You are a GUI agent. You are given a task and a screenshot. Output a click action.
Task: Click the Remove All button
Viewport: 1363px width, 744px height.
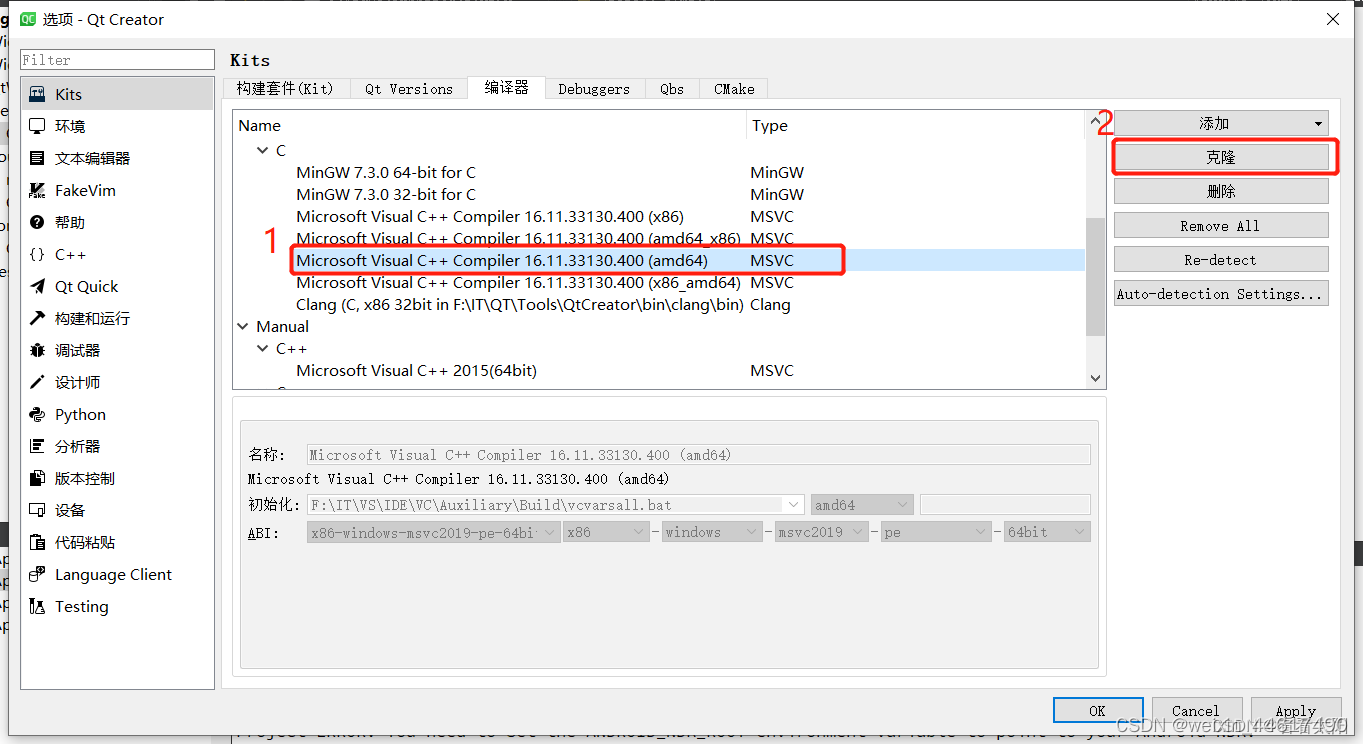click(1221, 225)
